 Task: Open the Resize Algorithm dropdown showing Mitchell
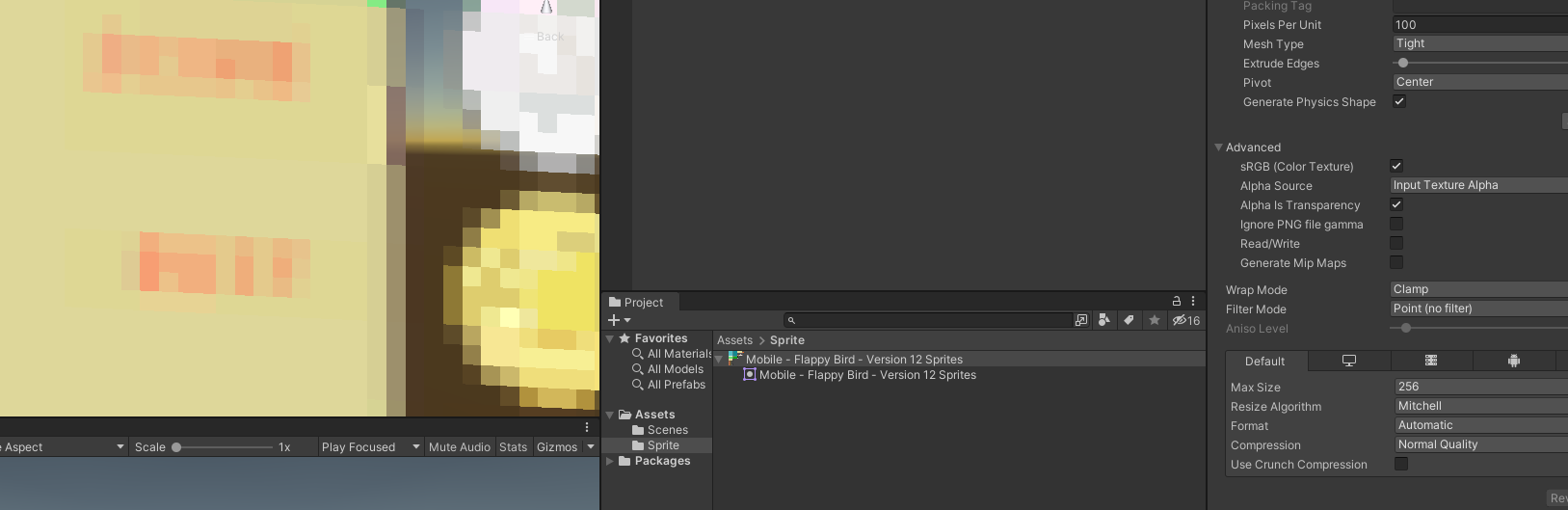(x=1481, y=406)
